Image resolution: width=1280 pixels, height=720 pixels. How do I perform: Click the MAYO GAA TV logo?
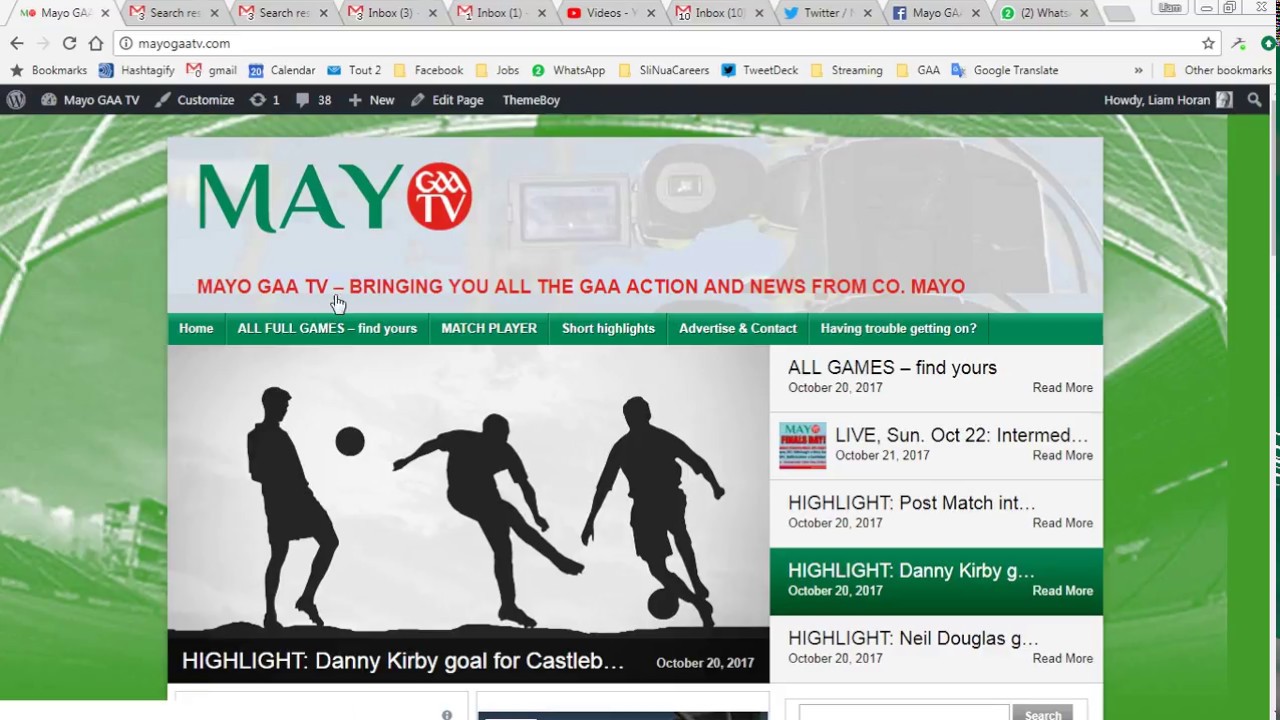(x=335, y=197)
